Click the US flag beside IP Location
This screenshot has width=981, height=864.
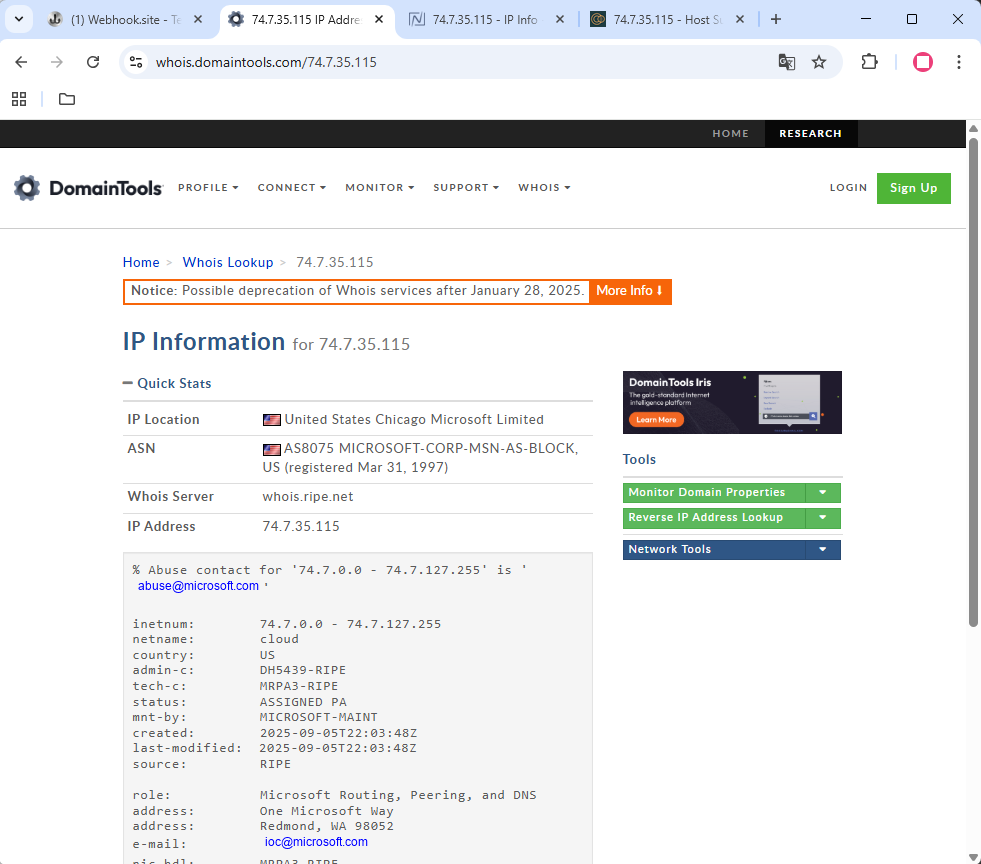tap(272, 420)
